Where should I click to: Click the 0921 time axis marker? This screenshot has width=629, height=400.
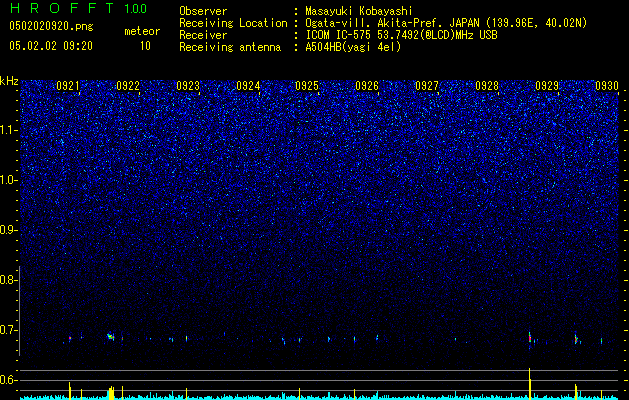pos(68,85)
